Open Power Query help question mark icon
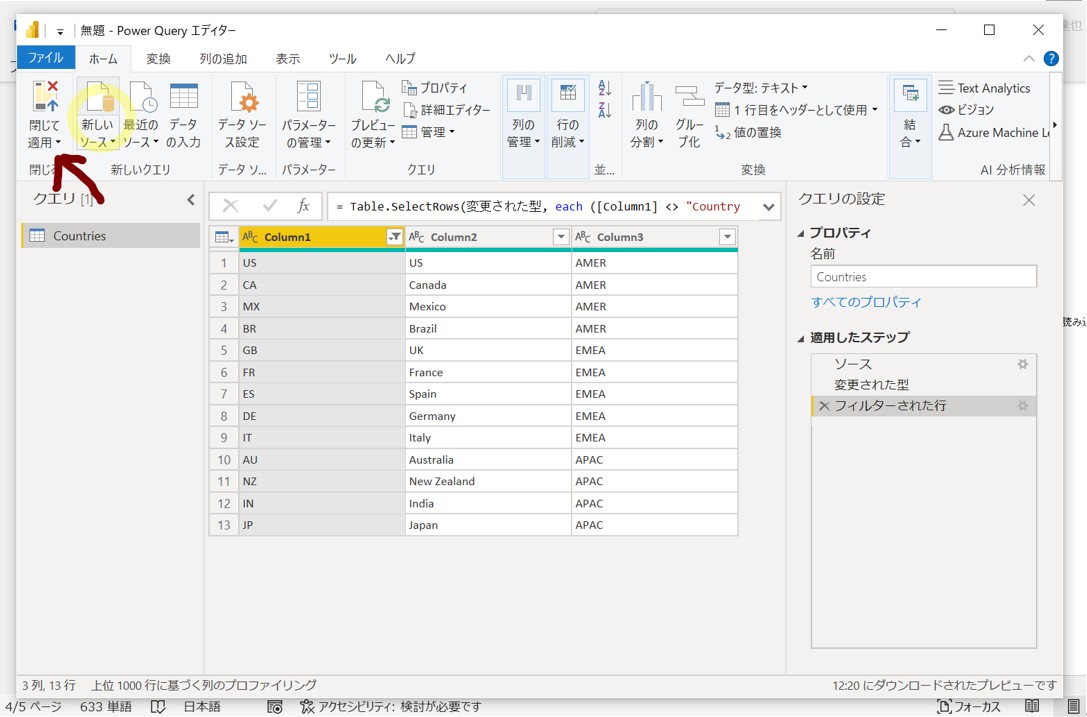Viewport: 1087px width, 717px height. 1051,58
